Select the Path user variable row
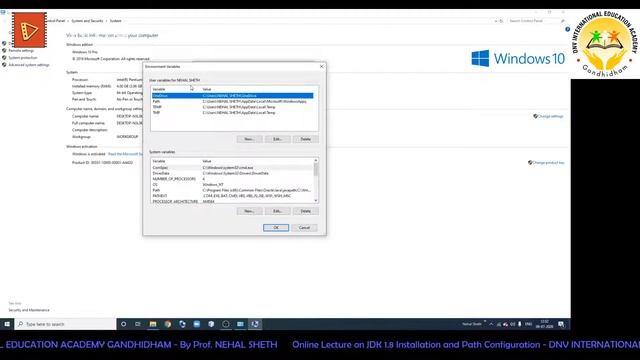The width and height of the screenshot is (640, 360). [x=233, y=101]
